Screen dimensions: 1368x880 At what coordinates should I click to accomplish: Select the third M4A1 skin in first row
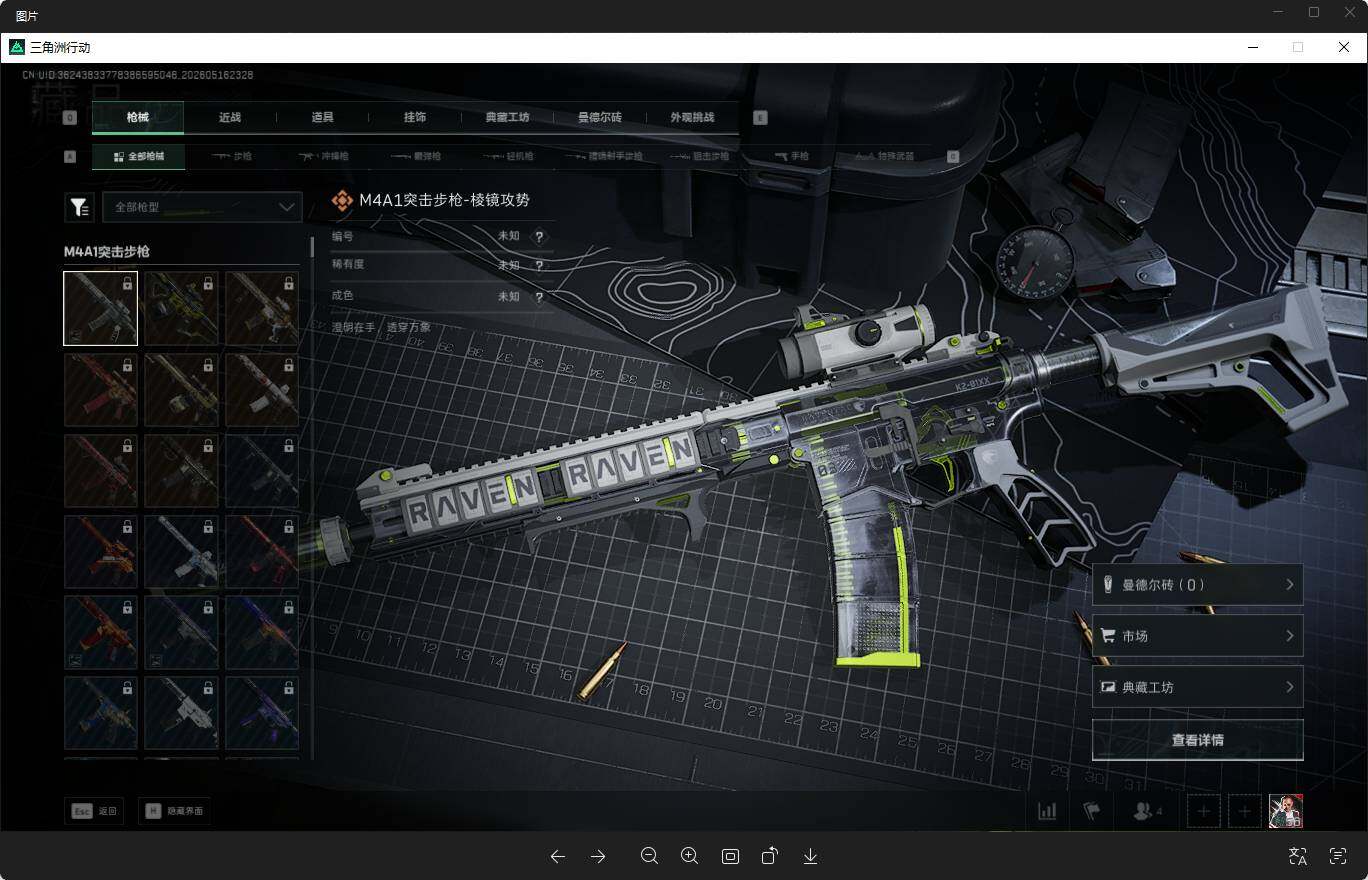click(262, 308)
